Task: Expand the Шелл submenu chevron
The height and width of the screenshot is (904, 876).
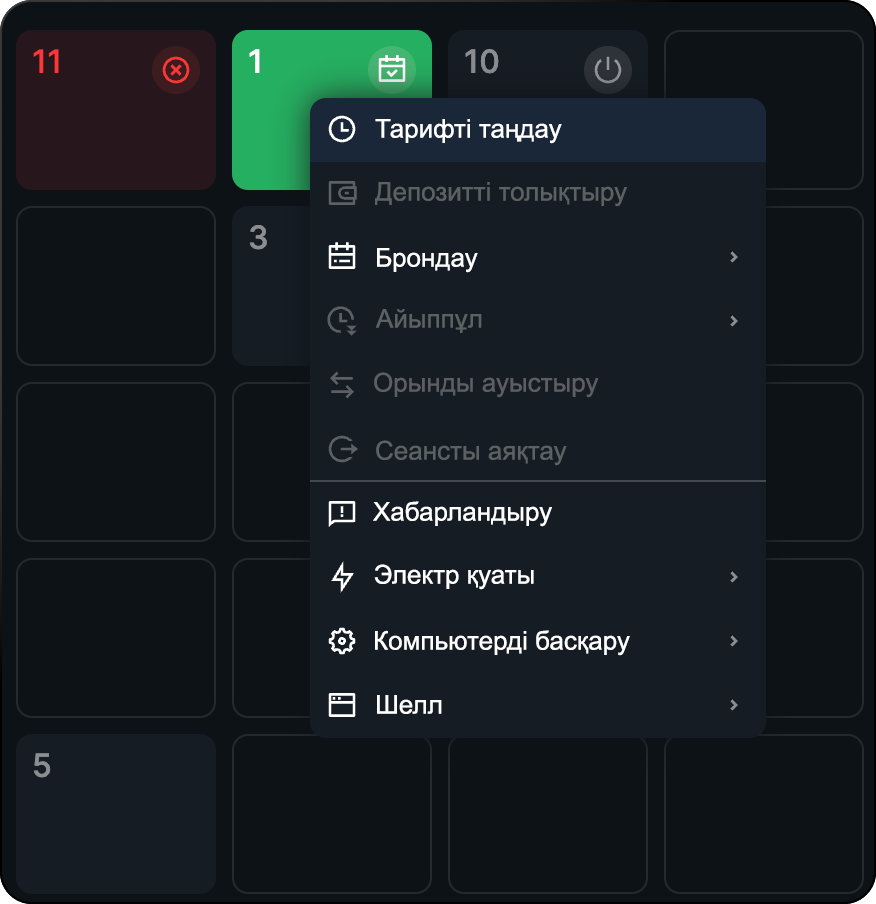Action: point(734,705)
